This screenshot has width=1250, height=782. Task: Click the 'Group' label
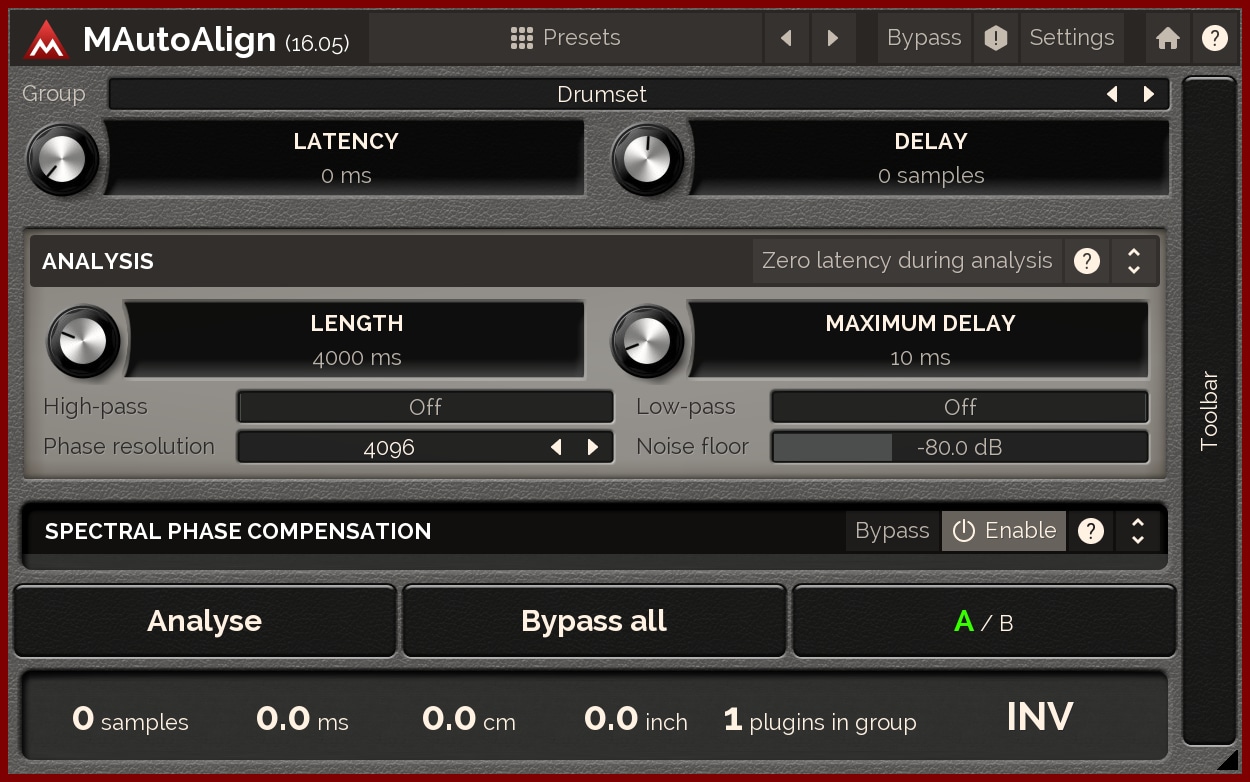click(54, 94)
